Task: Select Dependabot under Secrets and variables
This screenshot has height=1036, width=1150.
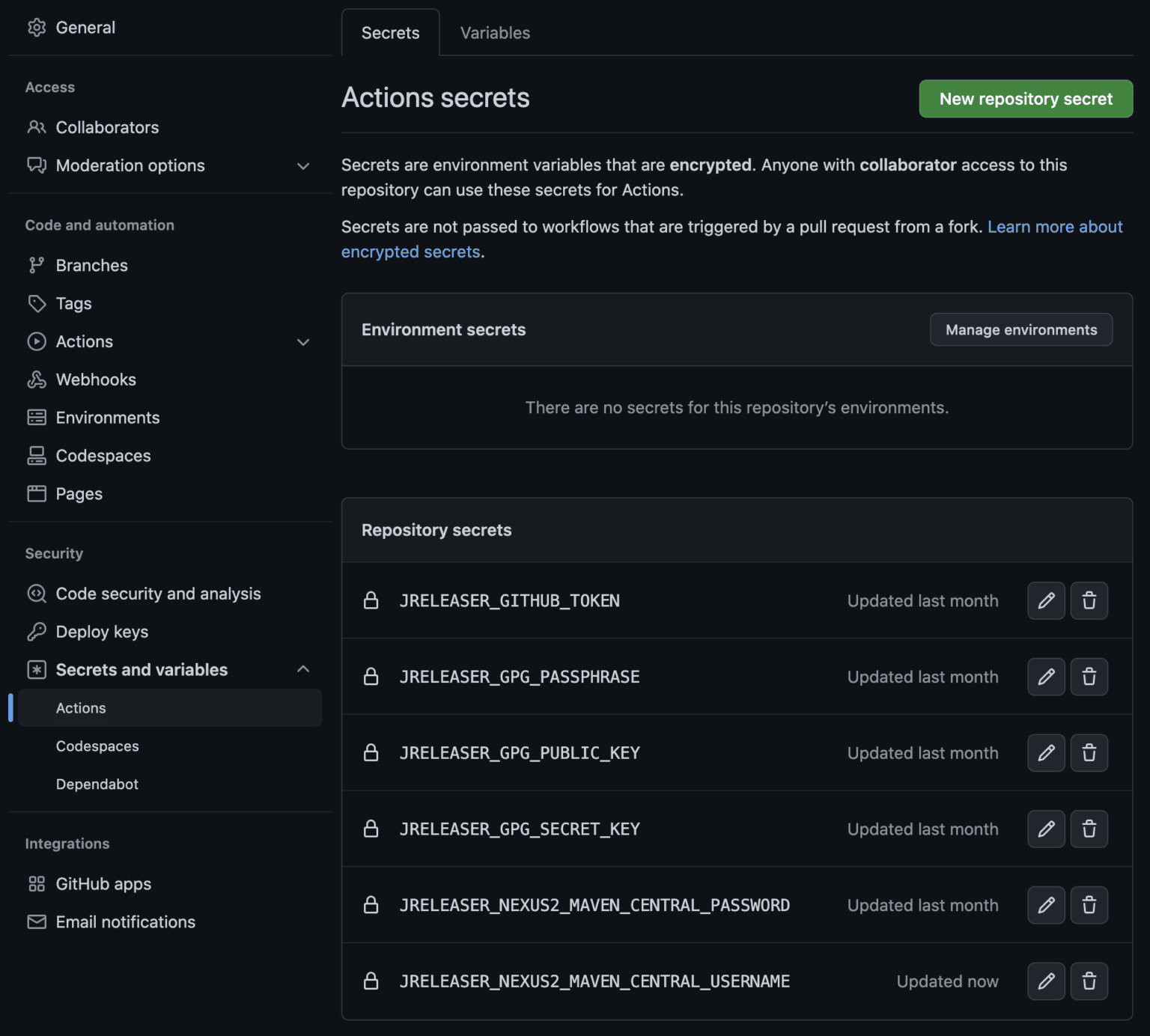Action: (97, 784)
